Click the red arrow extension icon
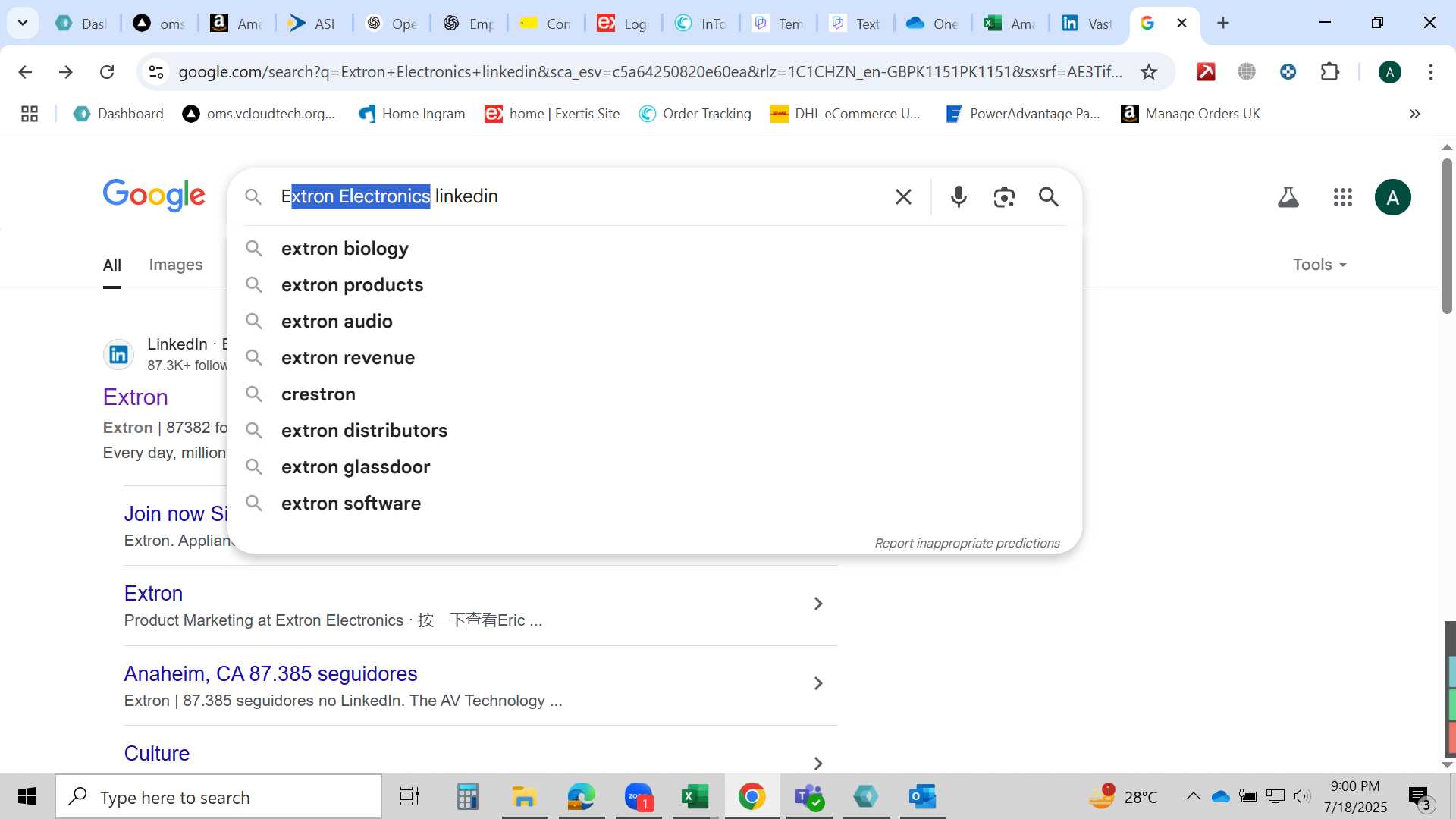 1206,72
